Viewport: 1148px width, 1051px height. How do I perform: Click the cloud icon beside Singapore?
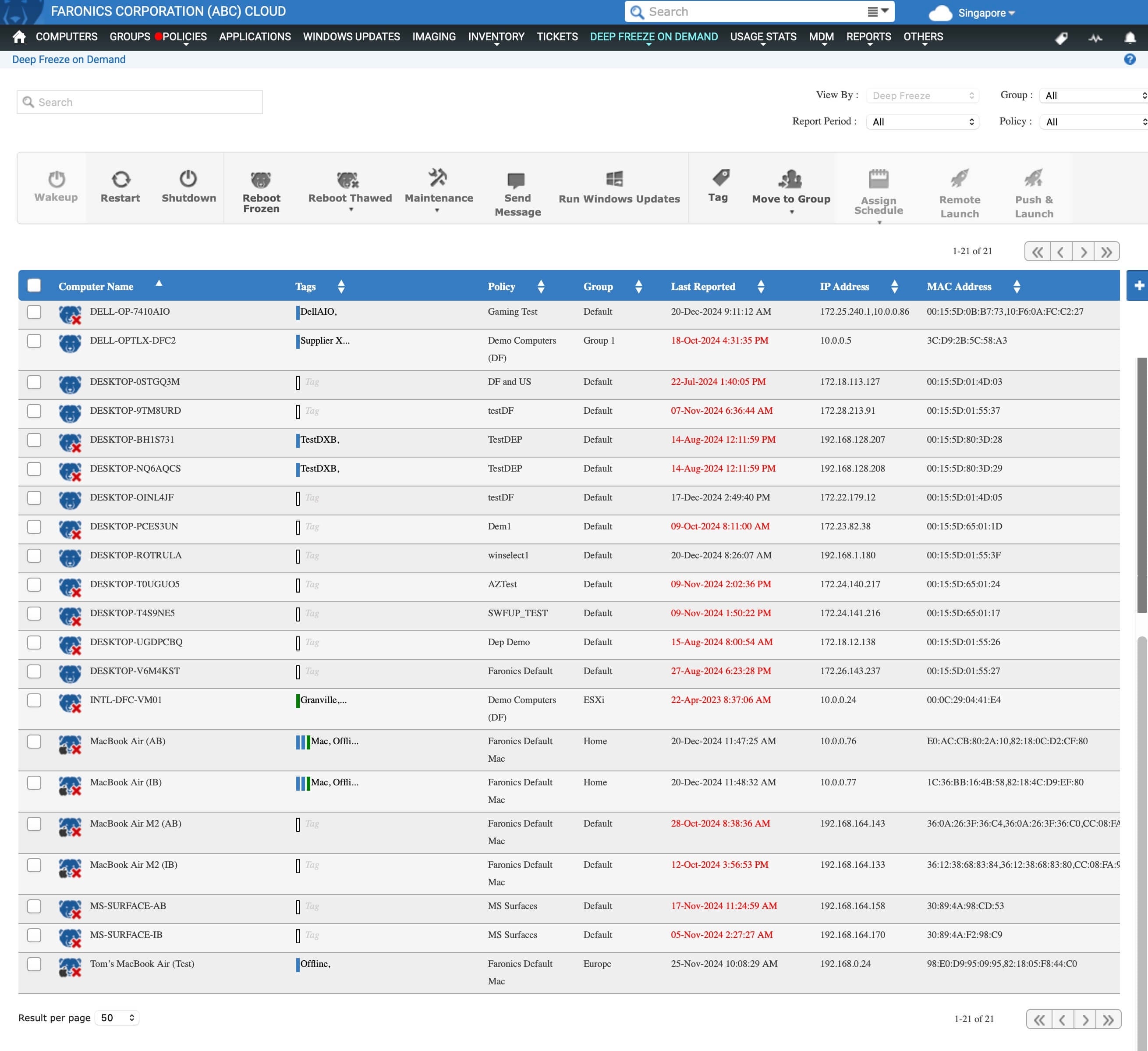pos(940,13)
